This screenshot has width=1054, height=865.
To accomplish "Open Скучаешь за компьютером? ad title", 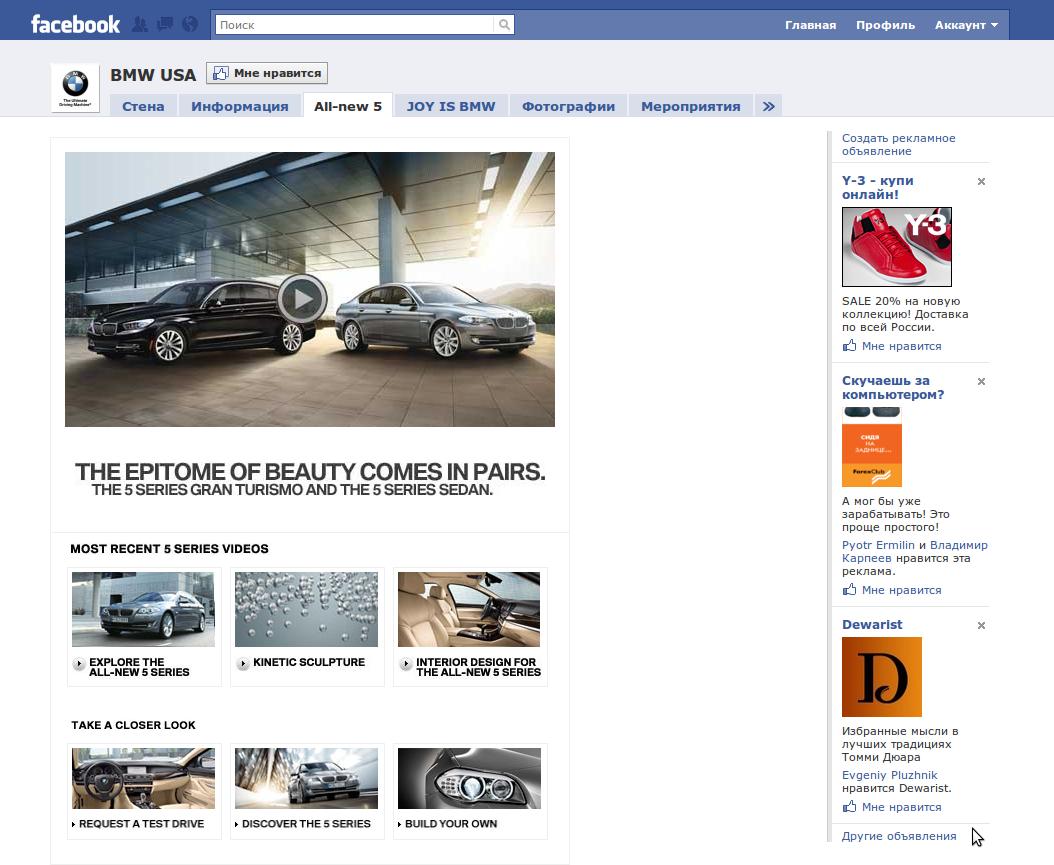I will 893,388.
